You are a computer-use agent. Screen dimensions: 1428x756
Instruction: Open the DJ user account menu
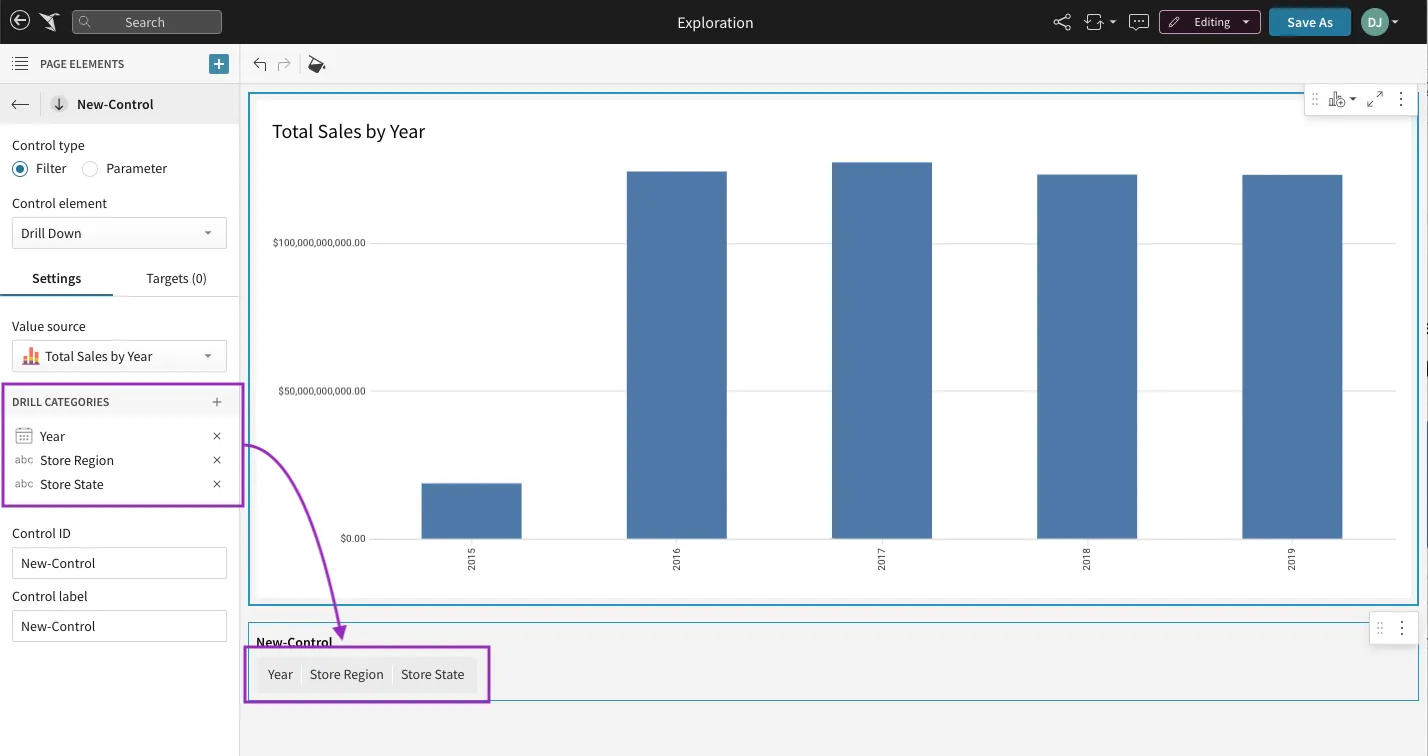pyautogui.click(x=1379, y=22)
